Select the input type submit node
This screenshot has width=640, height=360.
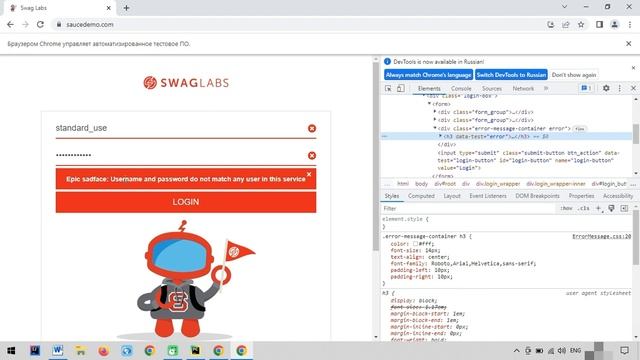coord(529,160)
